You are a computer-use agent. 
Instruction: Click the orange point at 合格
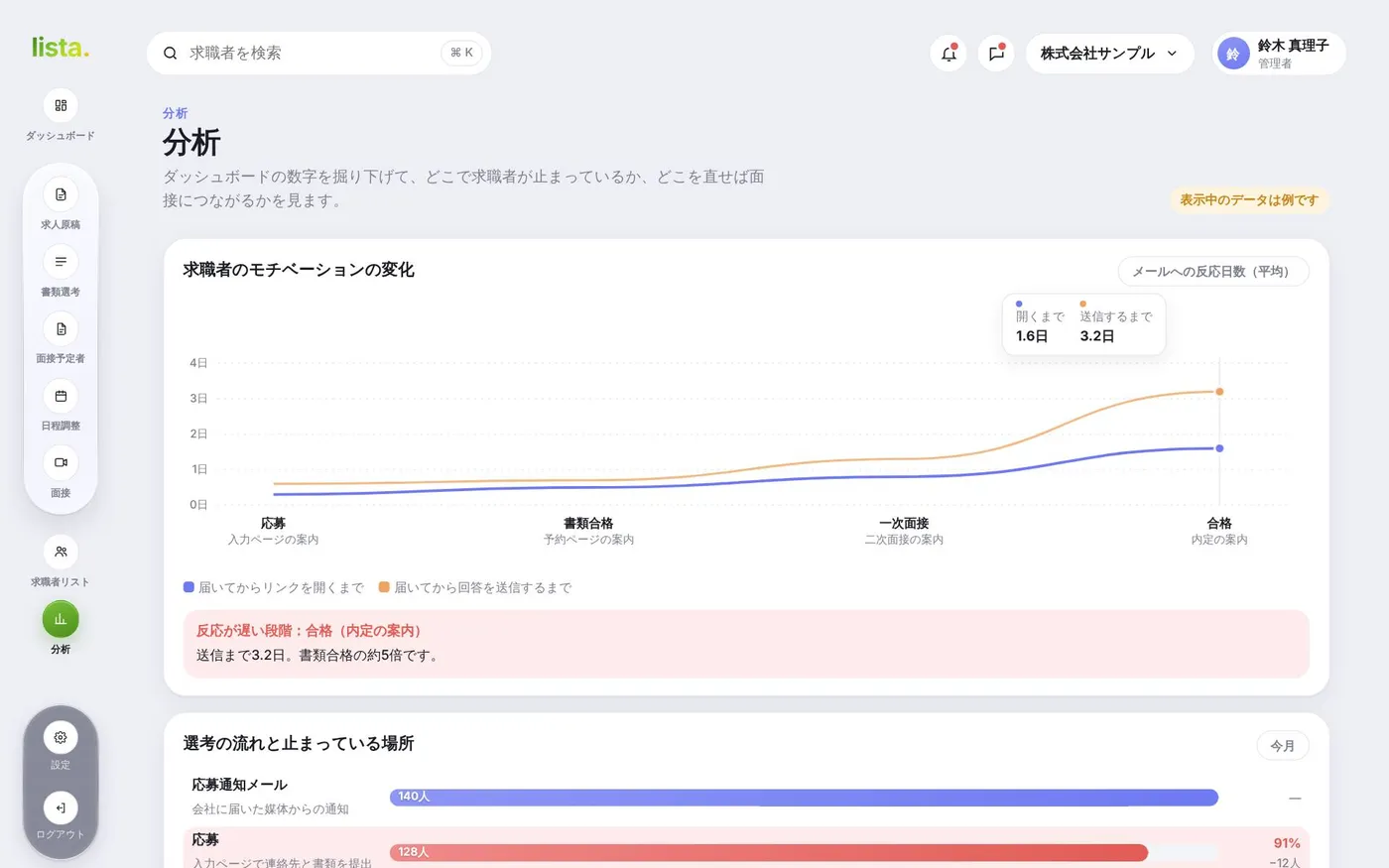(1219, 392)
